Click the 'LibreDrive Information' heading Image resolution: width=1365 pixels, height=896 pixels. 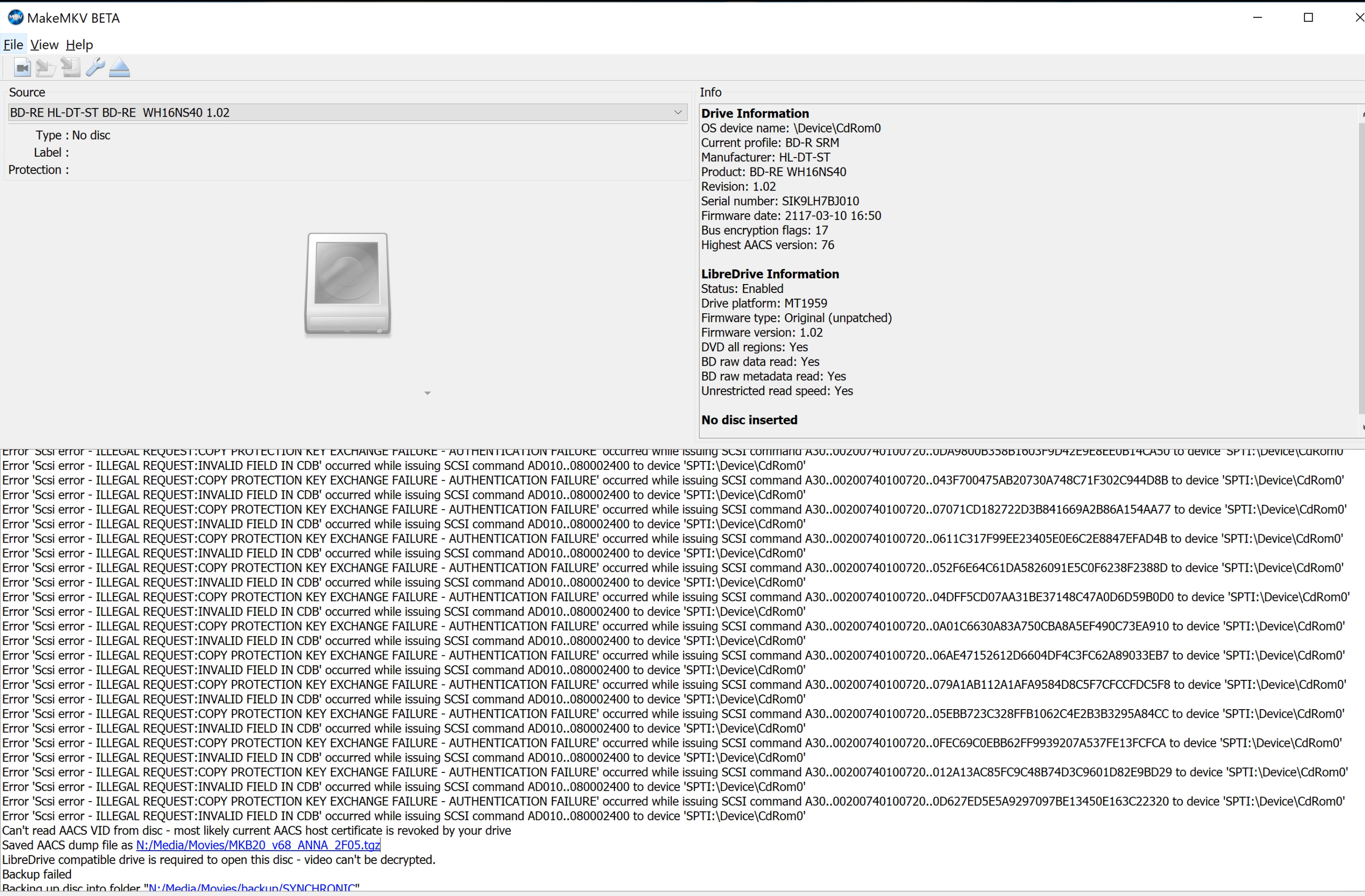[x=770, y=274]
